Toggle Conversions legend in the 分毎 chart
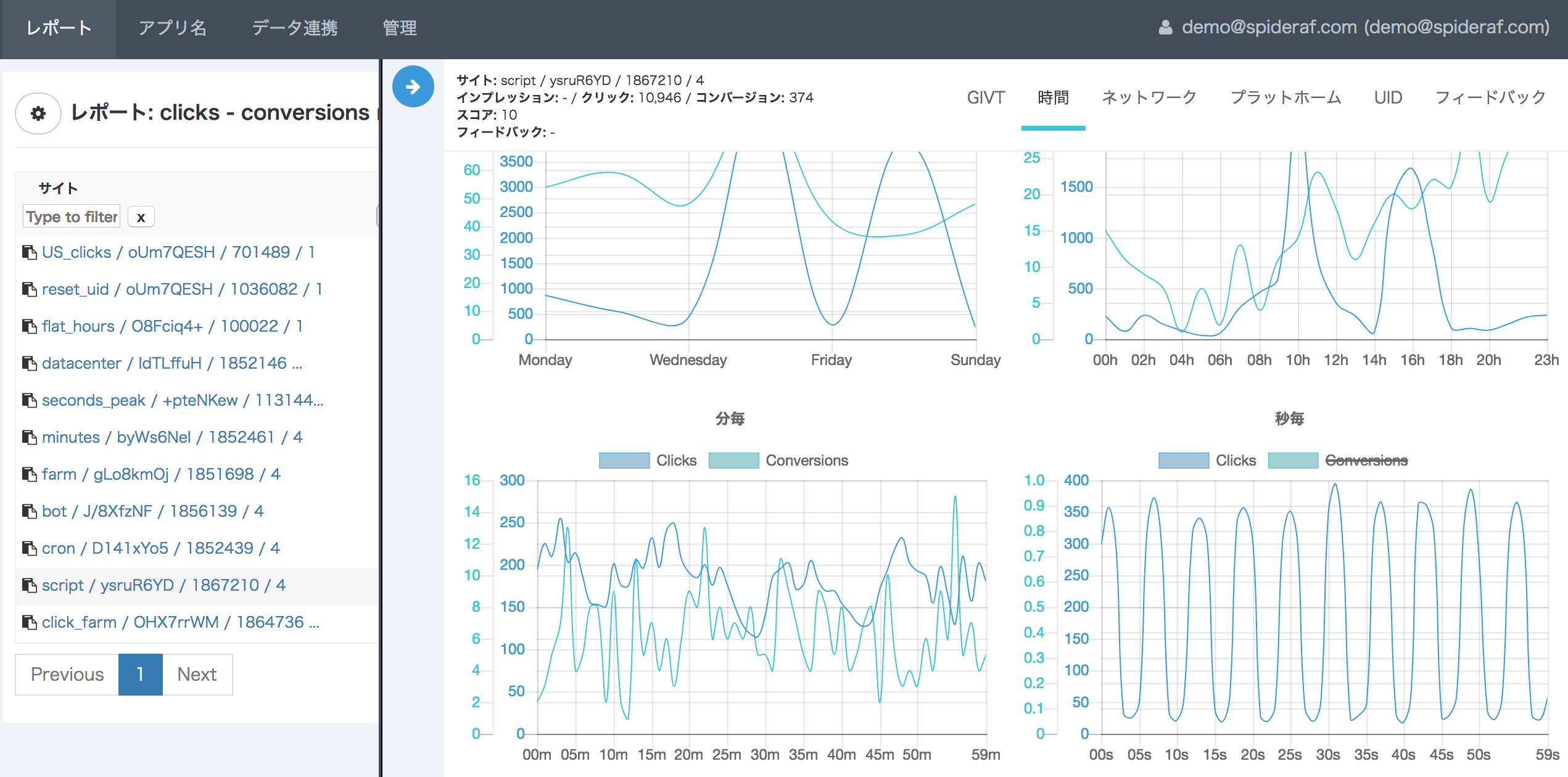1568x777 pixels. pos(806,461)
